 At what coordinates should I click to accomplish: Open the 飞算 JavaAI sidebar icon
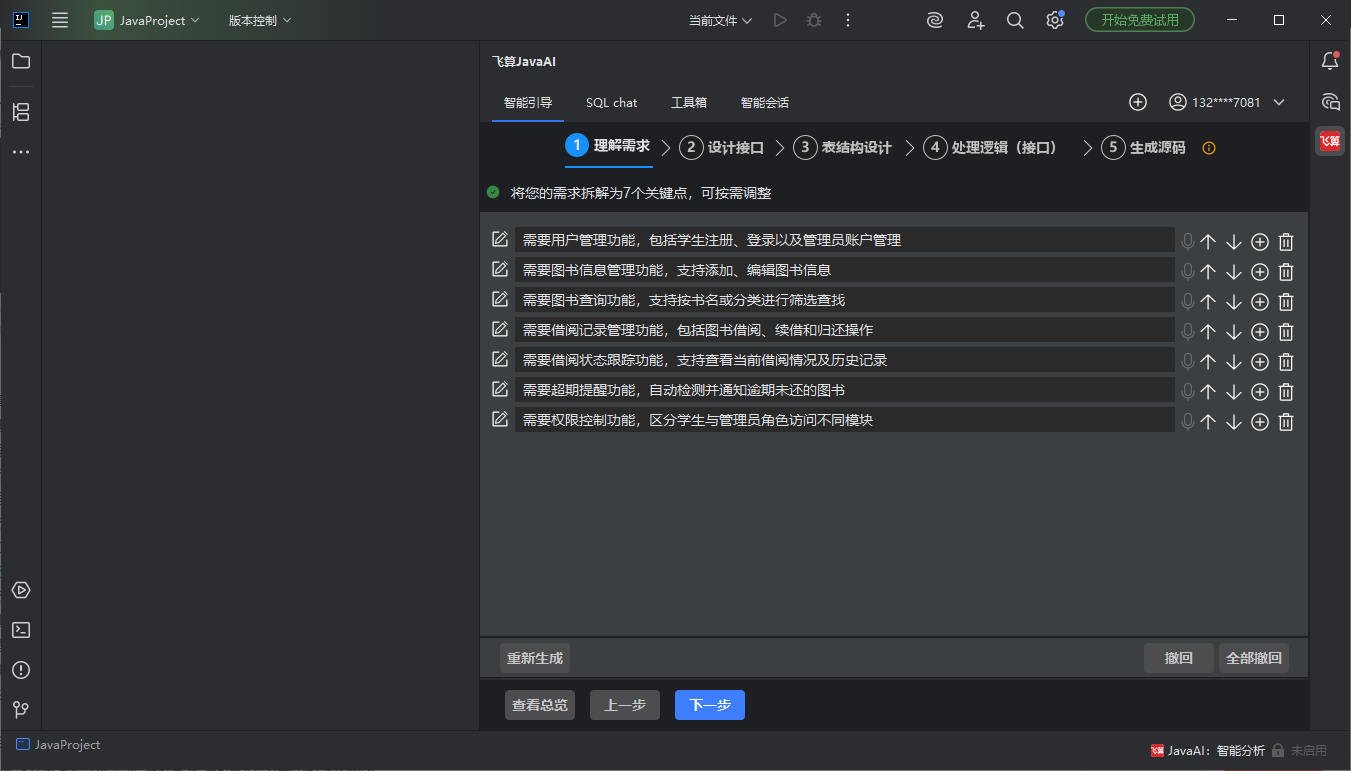click(1330, 141)
